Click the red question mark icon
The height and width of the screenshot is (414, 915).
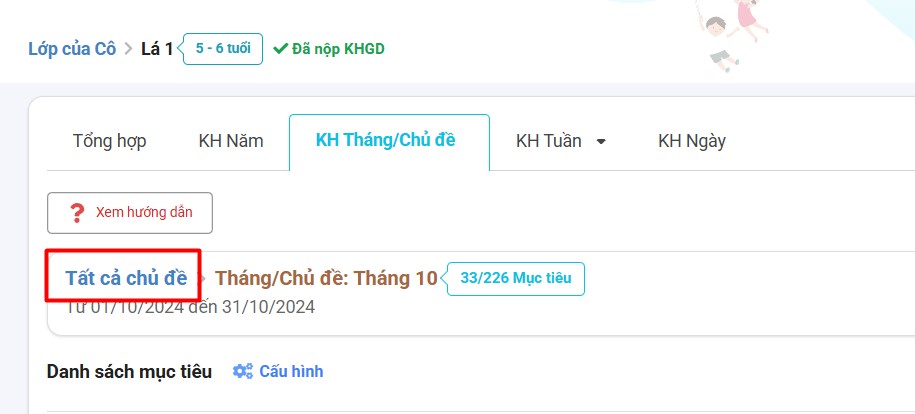pos(77,213)
